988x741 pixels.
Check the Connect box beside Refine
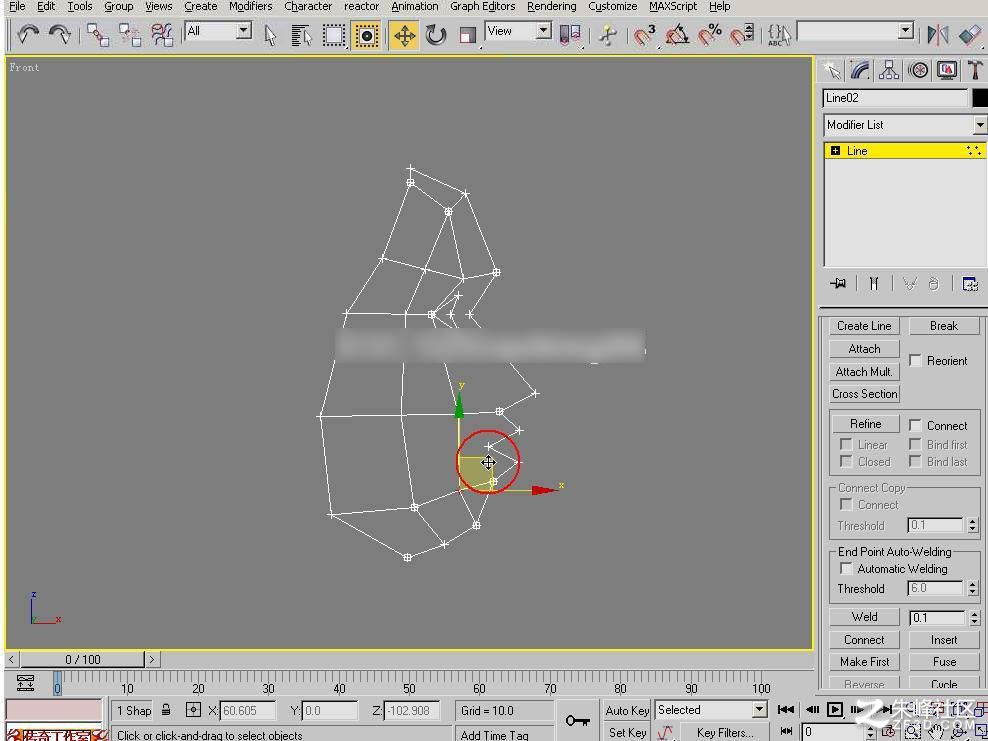[x=915, y=425]
